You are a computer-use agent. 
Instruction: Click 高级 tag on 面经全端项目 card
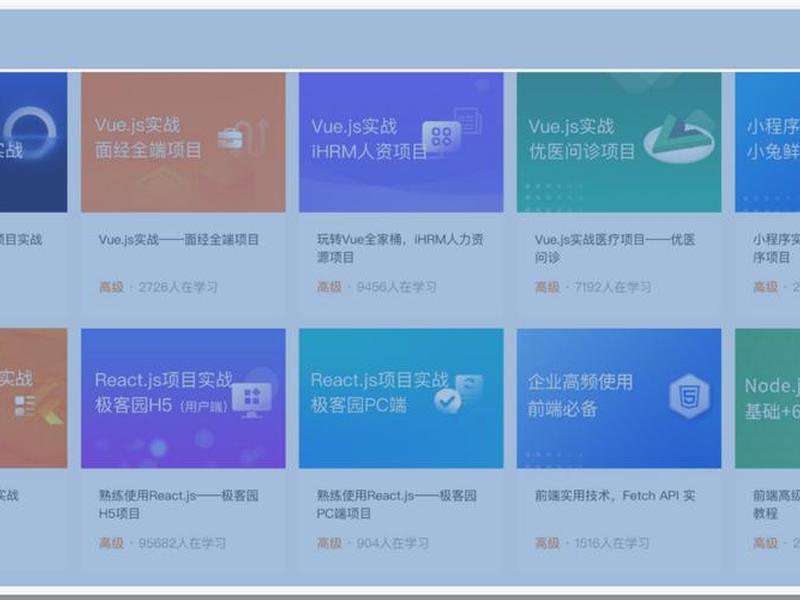[x=111, y=287]
